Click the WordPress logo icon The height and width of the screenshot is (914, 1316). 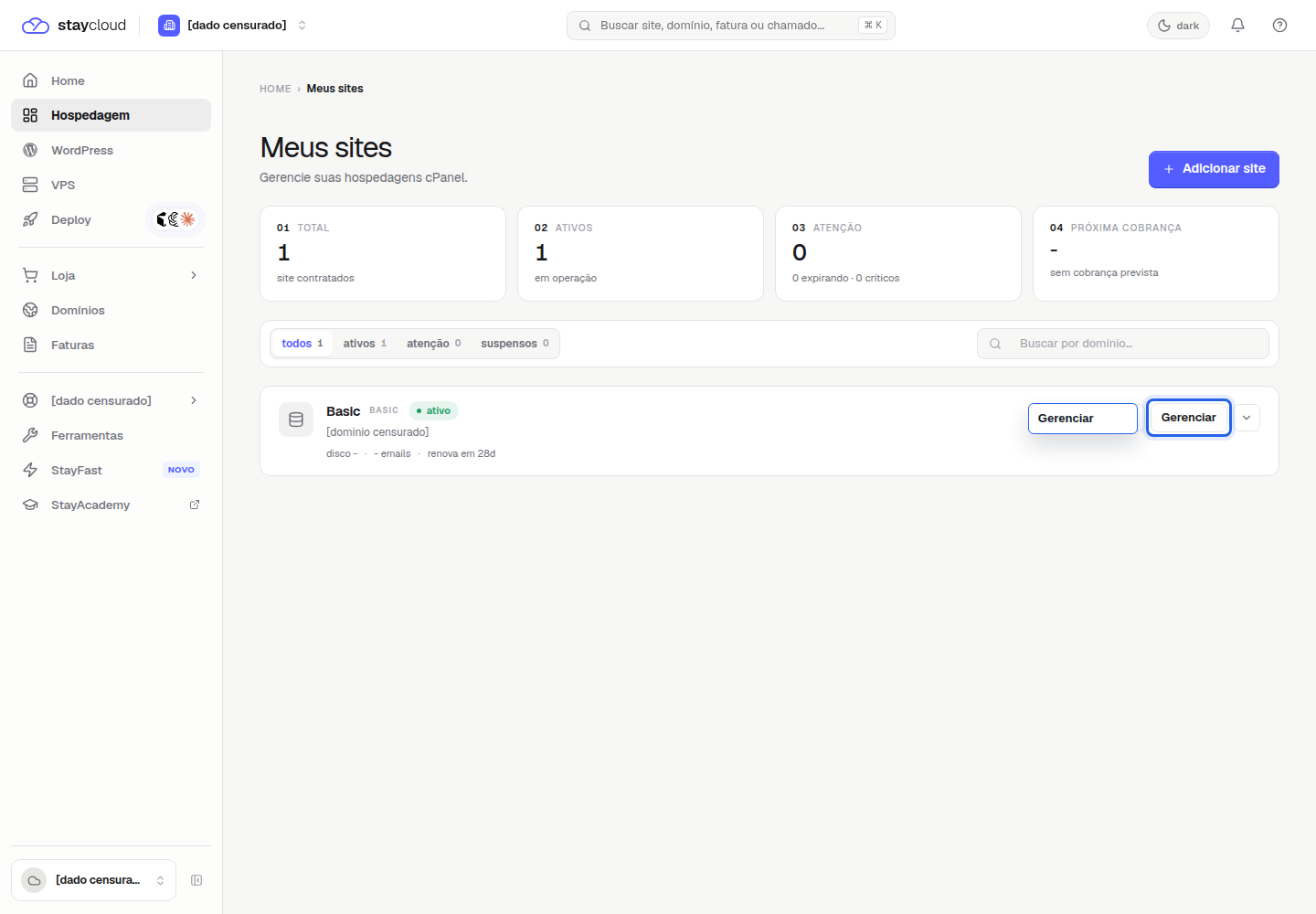point(30,150)
